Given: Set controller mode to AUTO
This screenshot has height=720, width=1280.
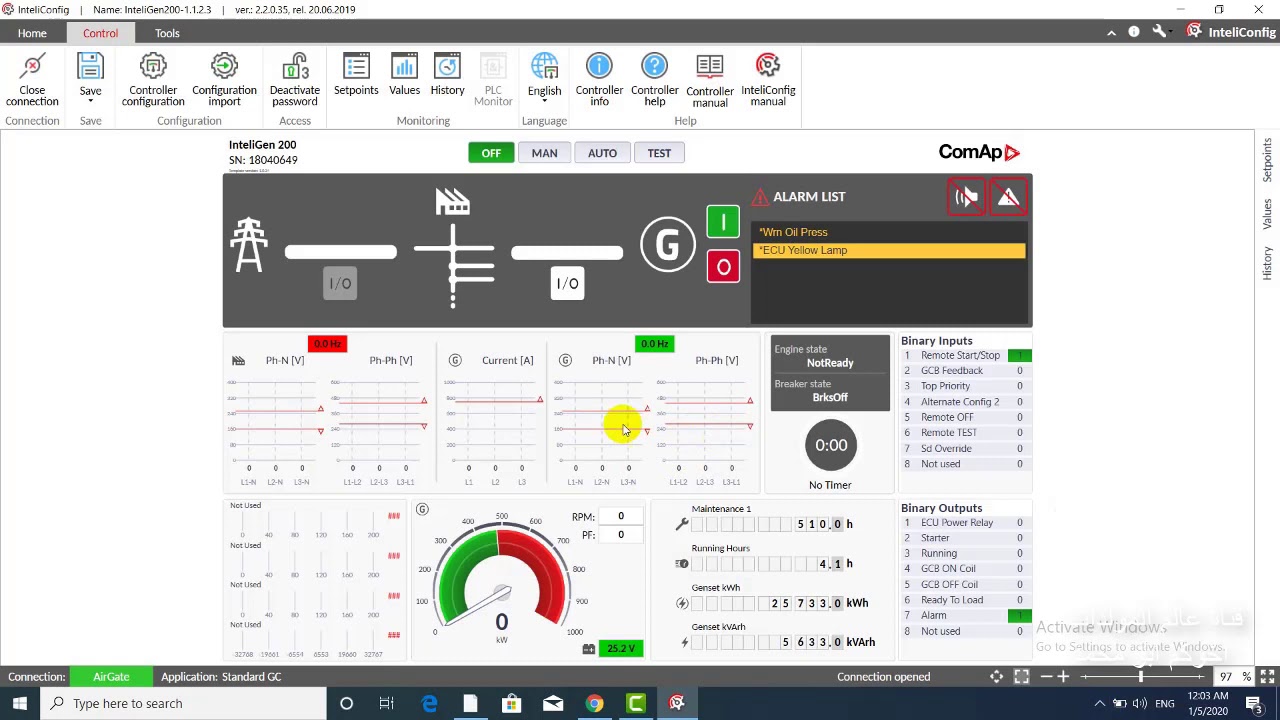Looking at the screenshot, I should click(x=602, y=153).
